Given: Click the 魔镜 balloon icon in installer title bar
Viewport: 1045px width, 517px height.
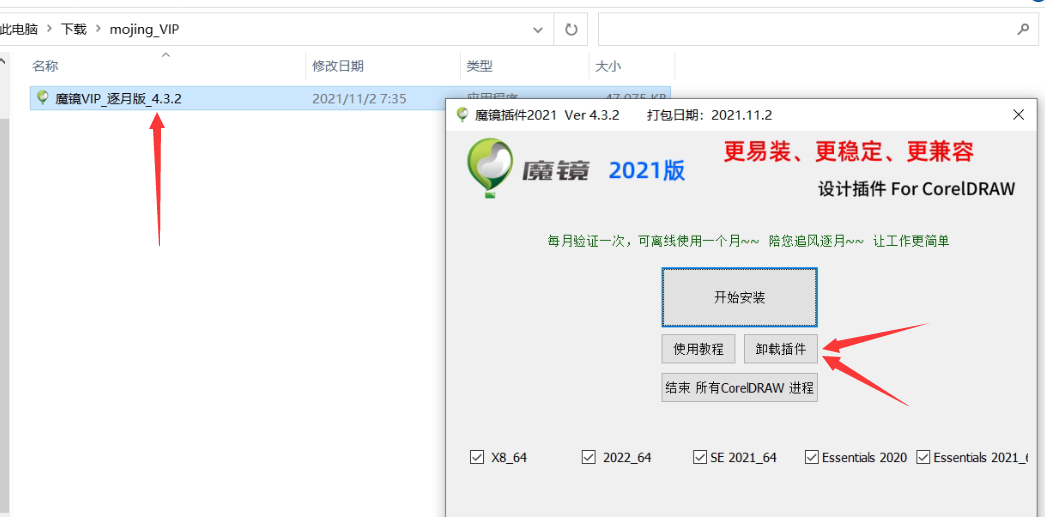Looking at the screenshot, I should [x=462, y=115].
